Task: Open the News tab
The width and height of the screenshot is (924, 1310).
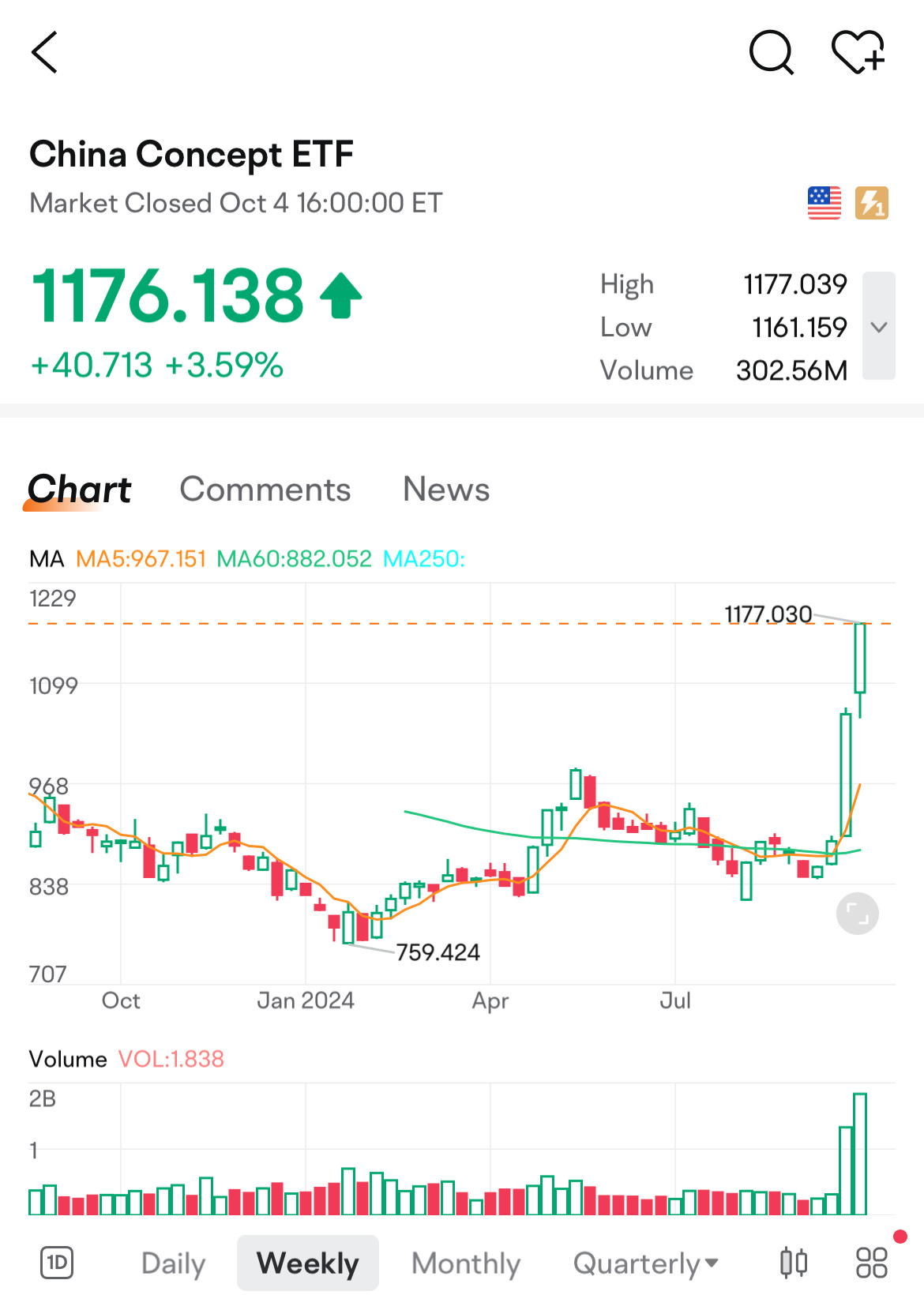Action: [x=446, y=490]
